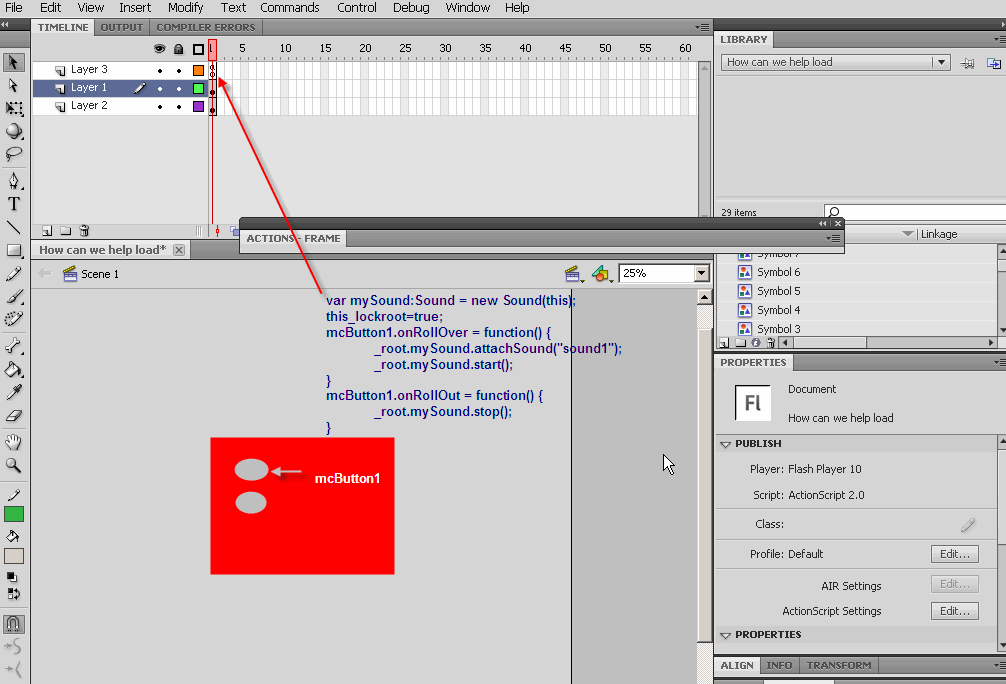Screen dimensions: 1006x684
Task: Click the green fill color swatch
Action: 13,514
